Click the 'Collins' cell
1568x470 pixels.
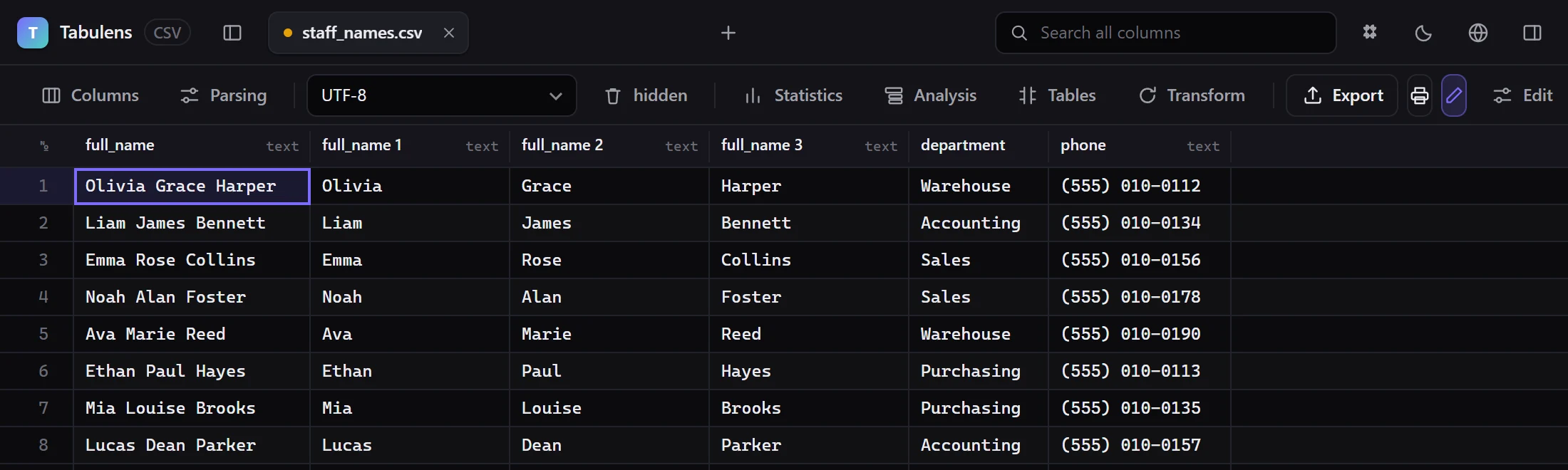tap(809, 261)
